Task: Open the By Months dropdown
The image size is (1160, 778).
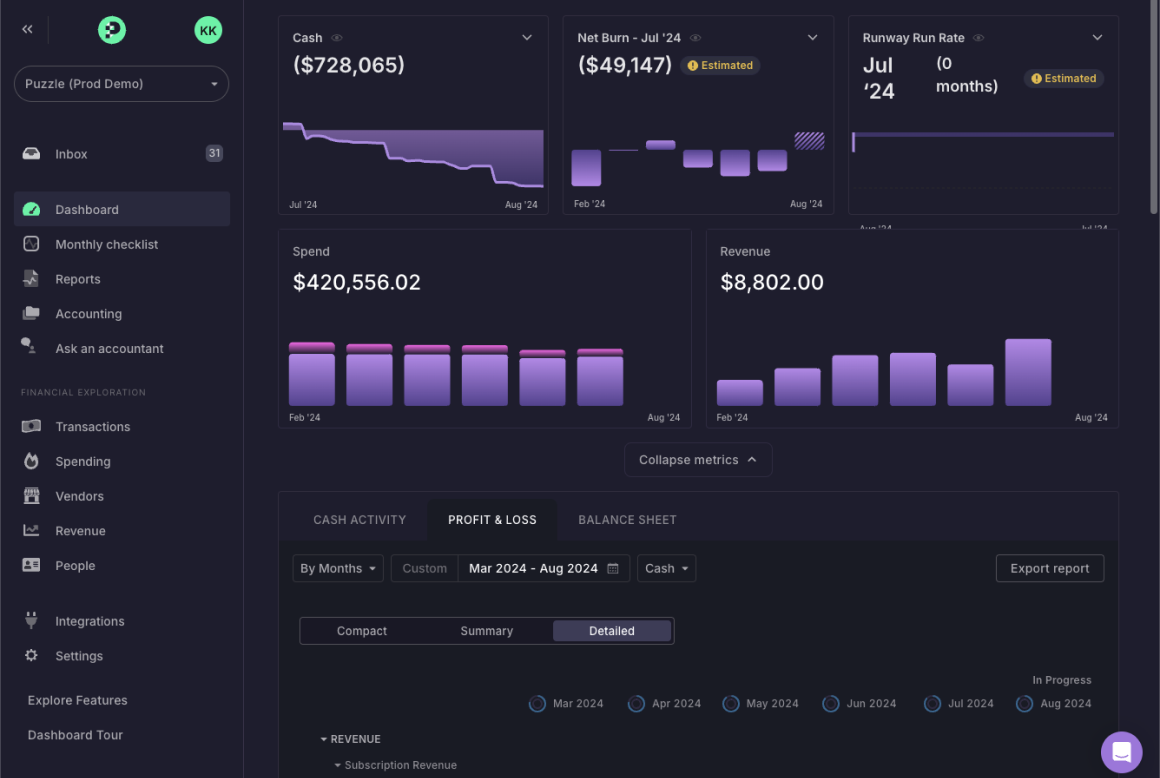Action: click(337, 568)
